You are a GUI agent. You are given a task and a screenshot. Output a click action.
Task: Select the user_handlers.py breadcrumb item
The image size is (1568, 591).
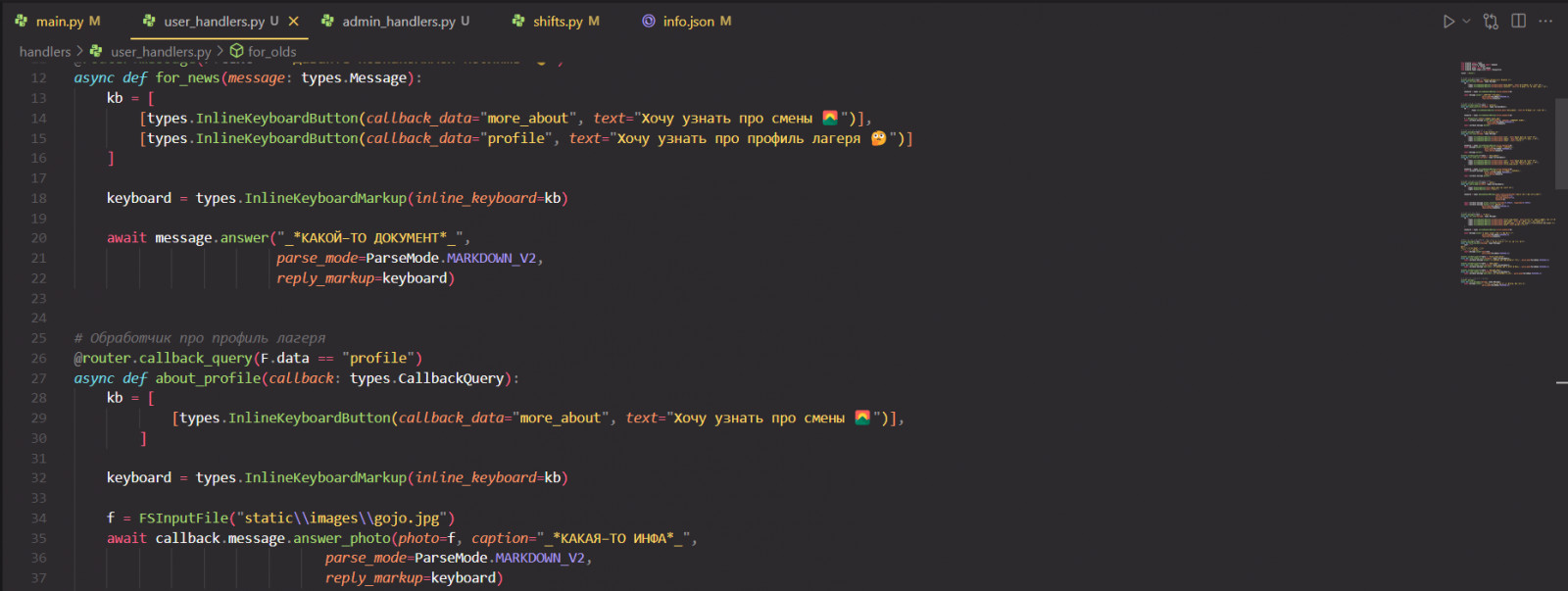pyautogui.click(x=161, y=51)
